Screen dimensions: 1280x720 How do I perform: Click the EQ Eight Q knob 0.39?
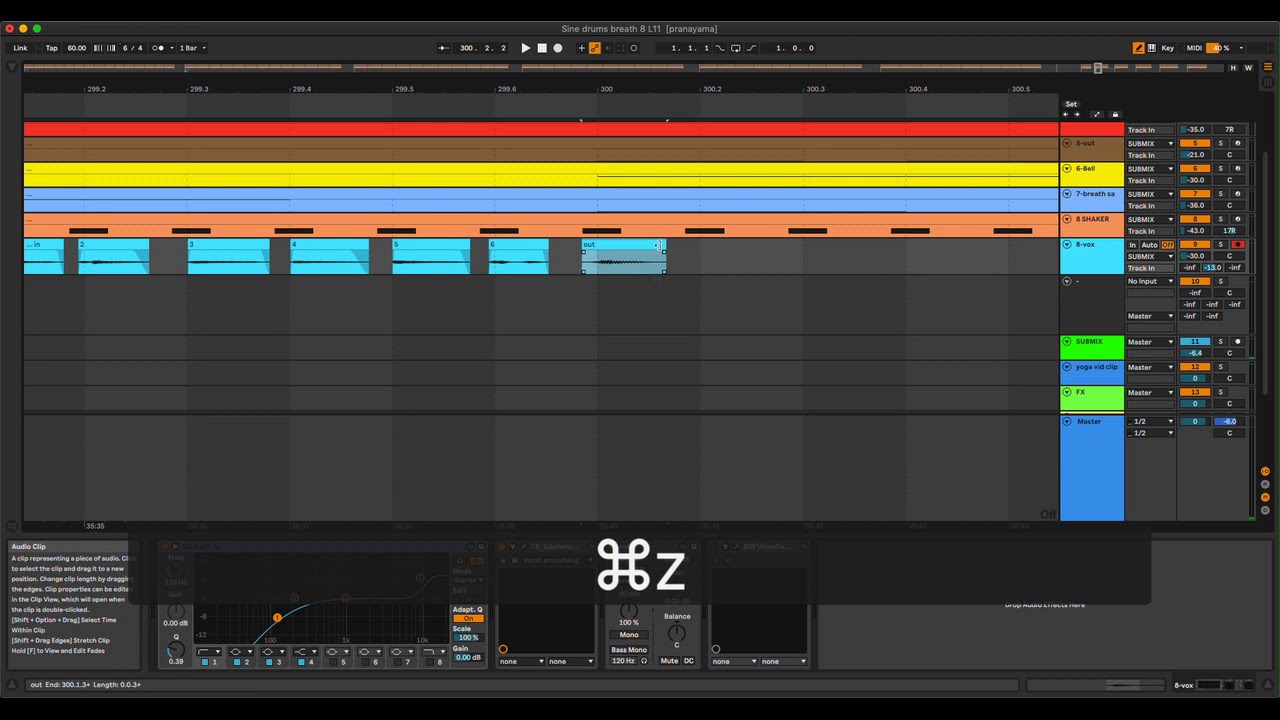176,649
